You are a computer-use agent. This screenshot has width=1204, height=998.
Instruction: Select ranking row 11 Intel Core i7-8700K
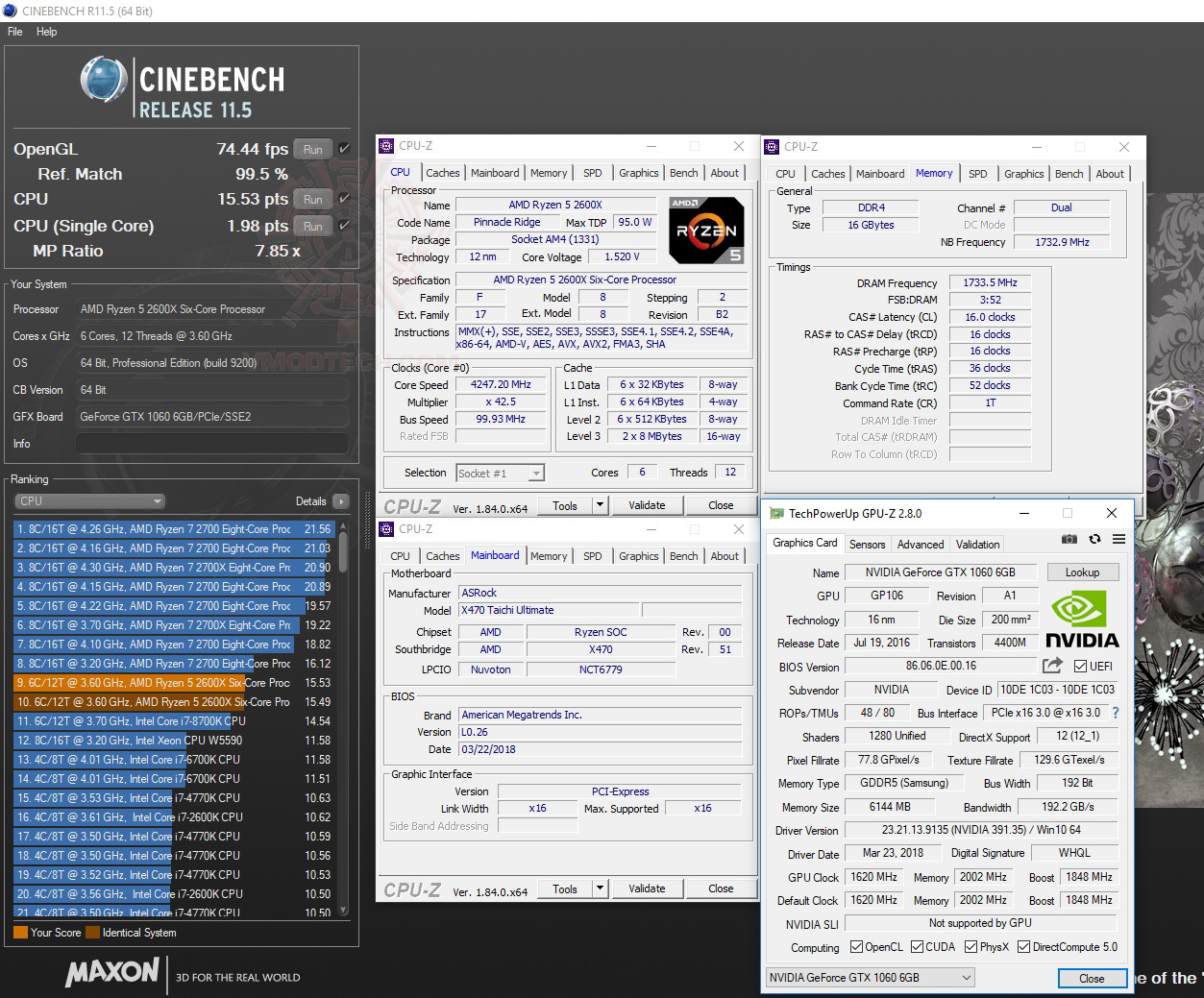point(173,721)
